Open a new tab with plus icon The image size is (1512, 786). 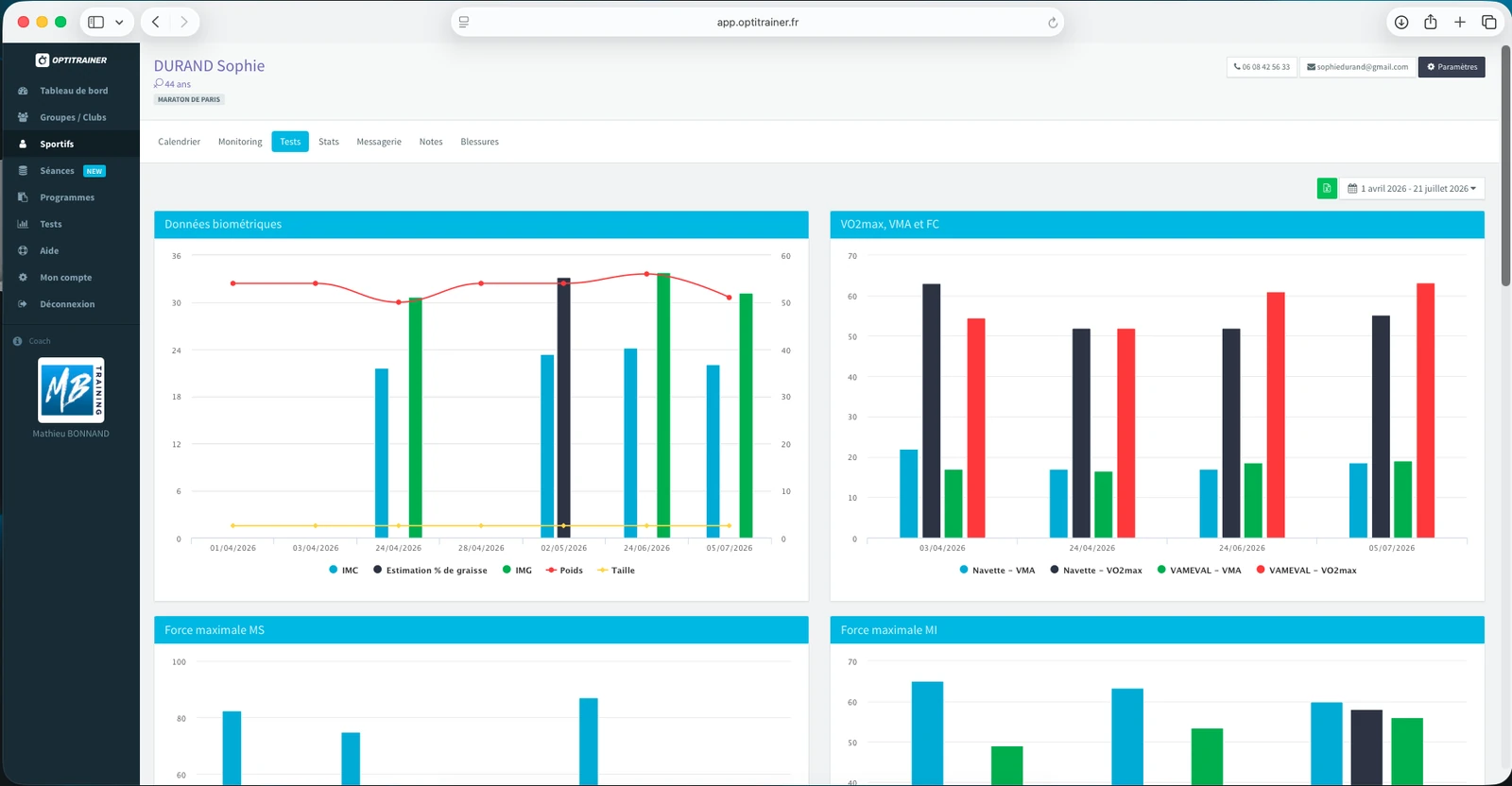(1460, 22)
